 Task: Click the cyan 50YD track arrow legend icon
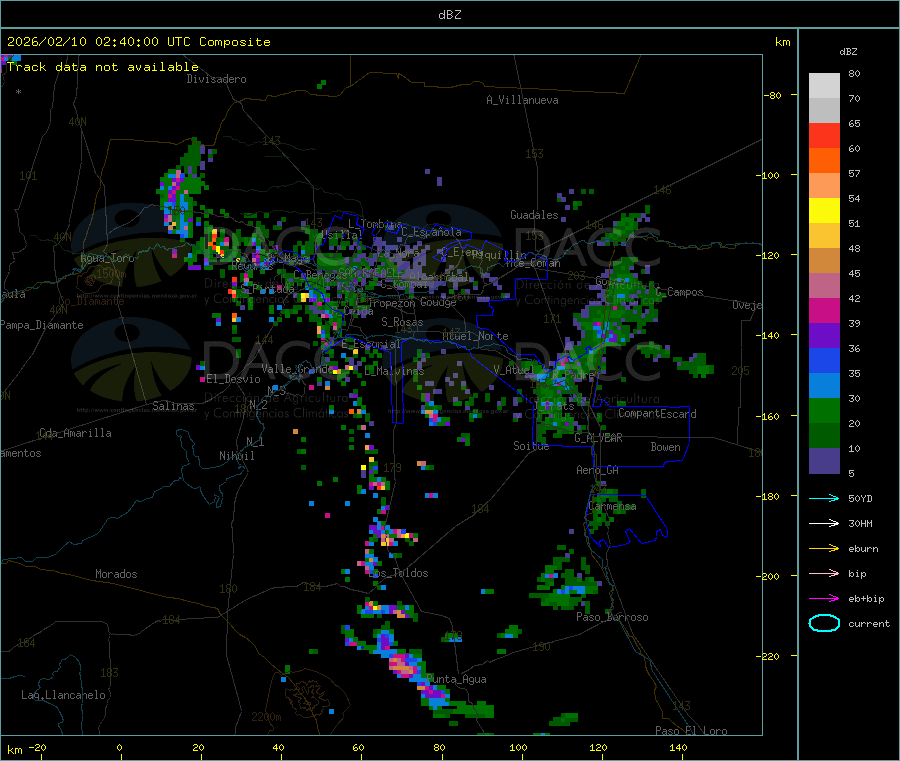pos(824,498)
